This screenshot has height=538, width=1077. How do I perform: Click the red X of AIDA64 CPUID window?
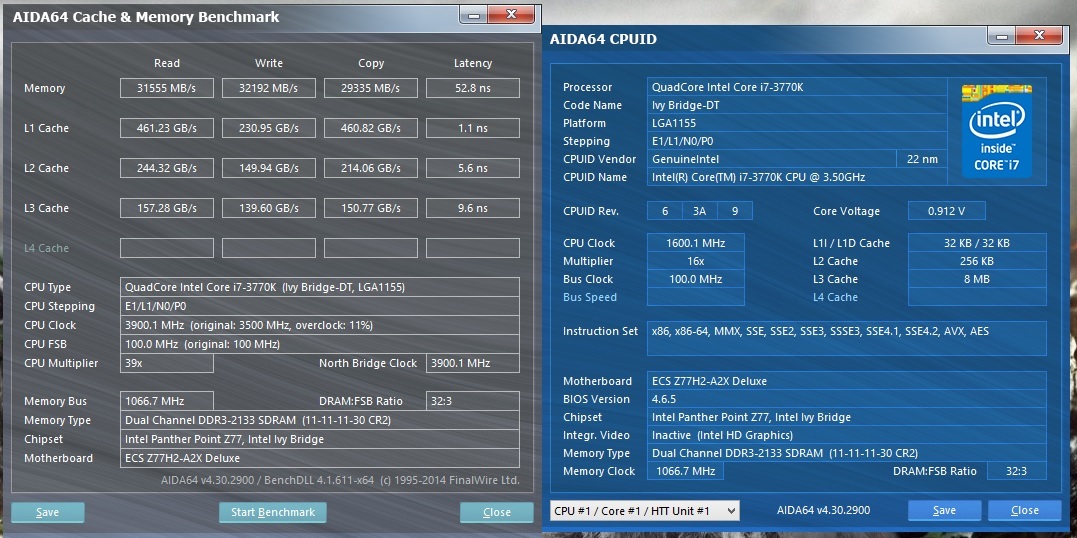pyautogui.click(x=1039, y=36)
